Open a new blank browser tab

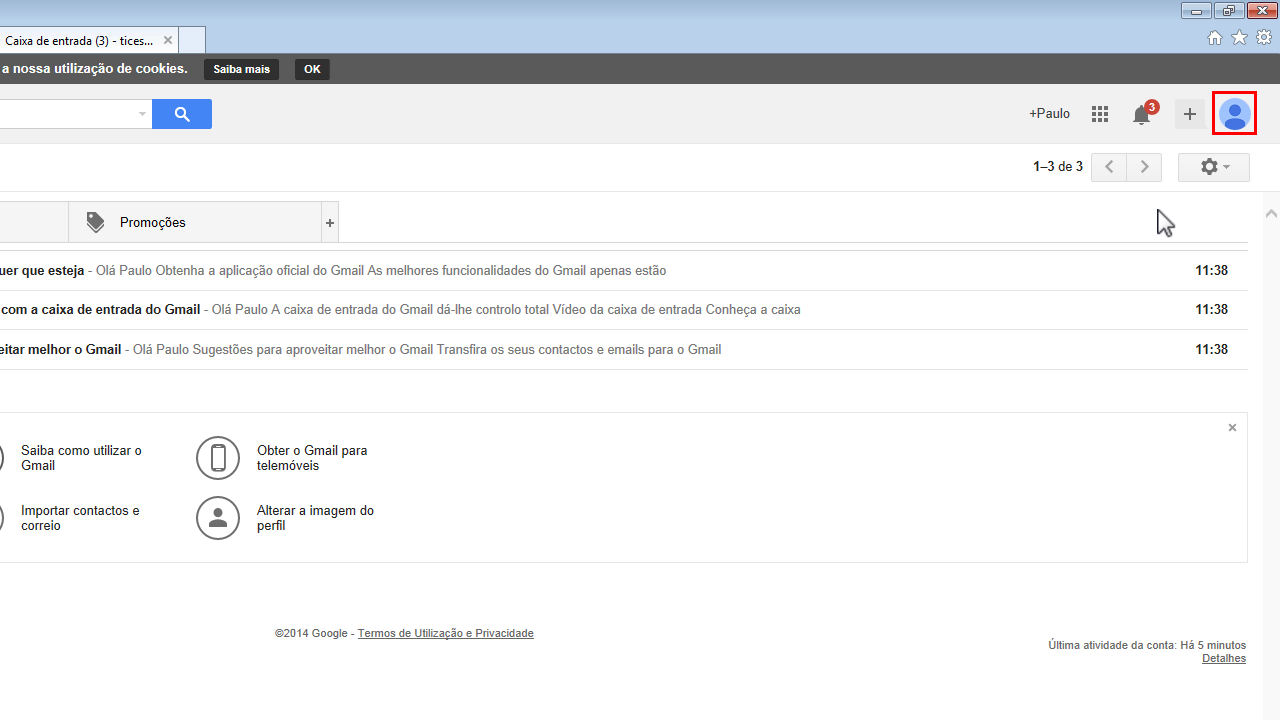click(192, 41)
